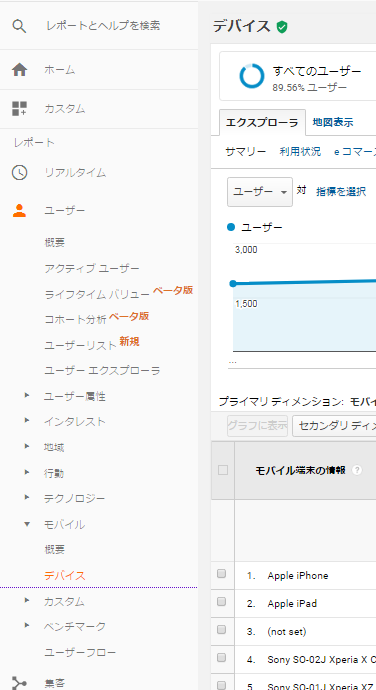
Task: Click the search magnifier icon
Action: coord(19,26)
